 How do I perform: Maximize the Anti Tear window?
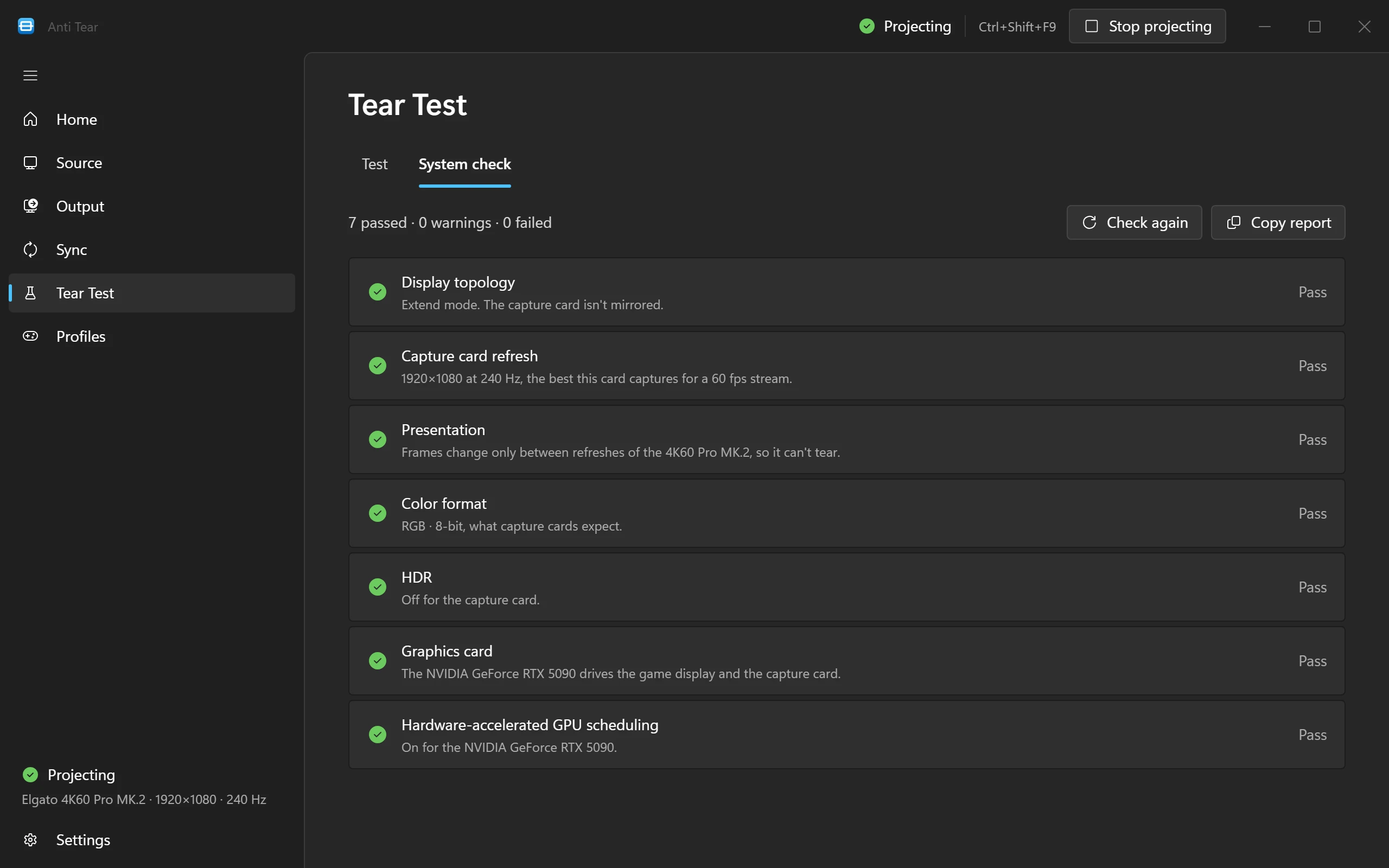[x=1314, y=27]
